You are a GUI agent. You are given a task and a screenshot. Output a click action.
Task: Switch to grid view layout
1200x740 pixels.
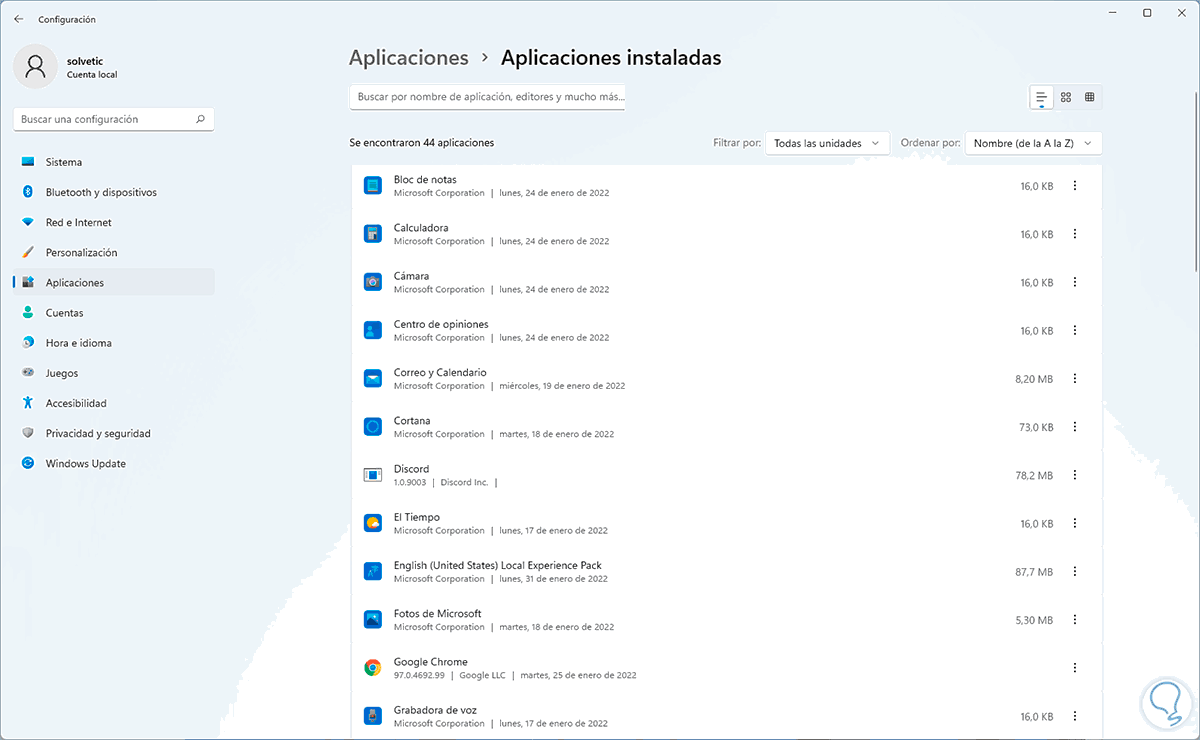[x=1066, y=97]
